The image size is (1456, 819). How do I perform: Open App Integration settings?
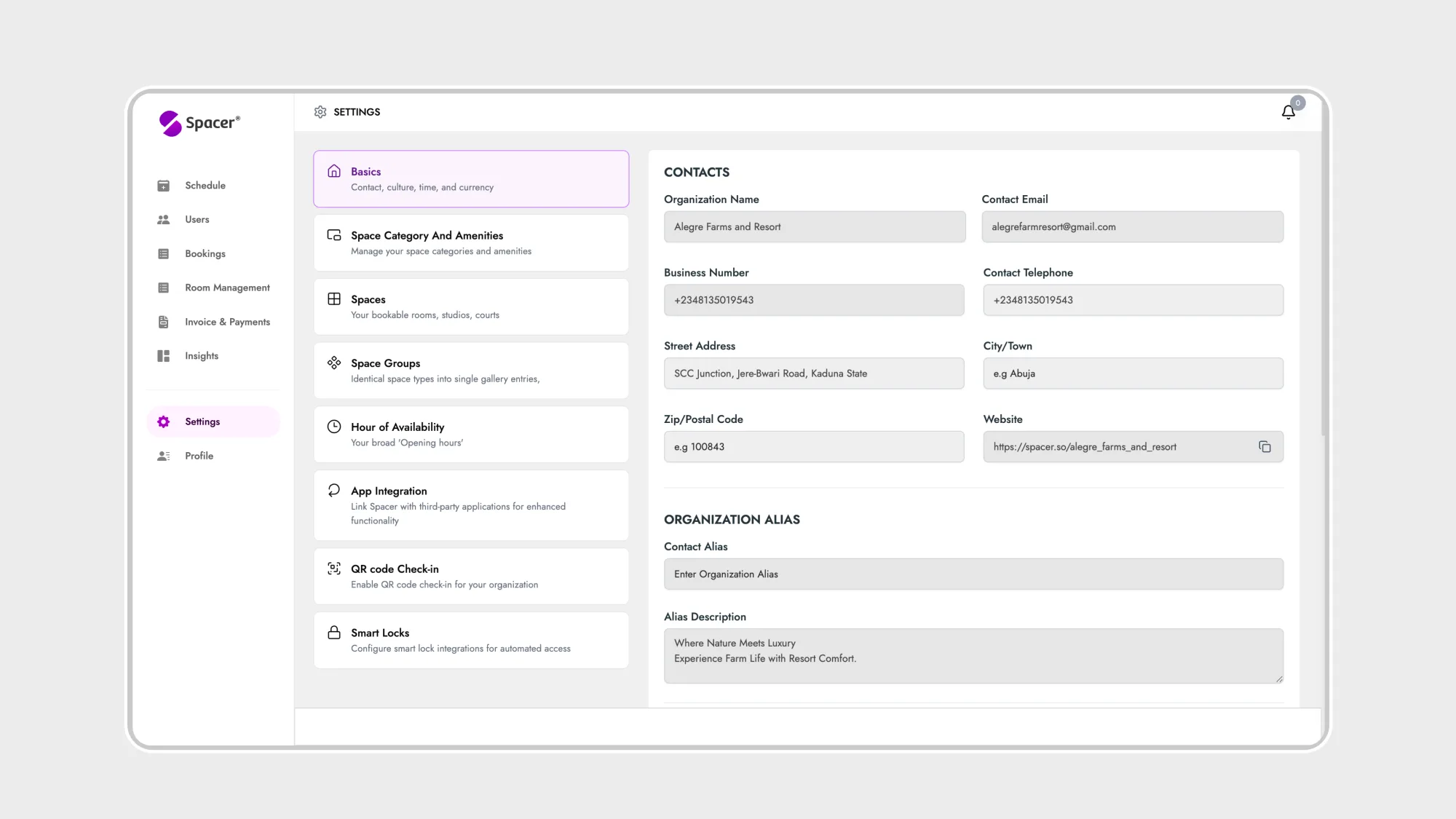click(x=471, y=505)
